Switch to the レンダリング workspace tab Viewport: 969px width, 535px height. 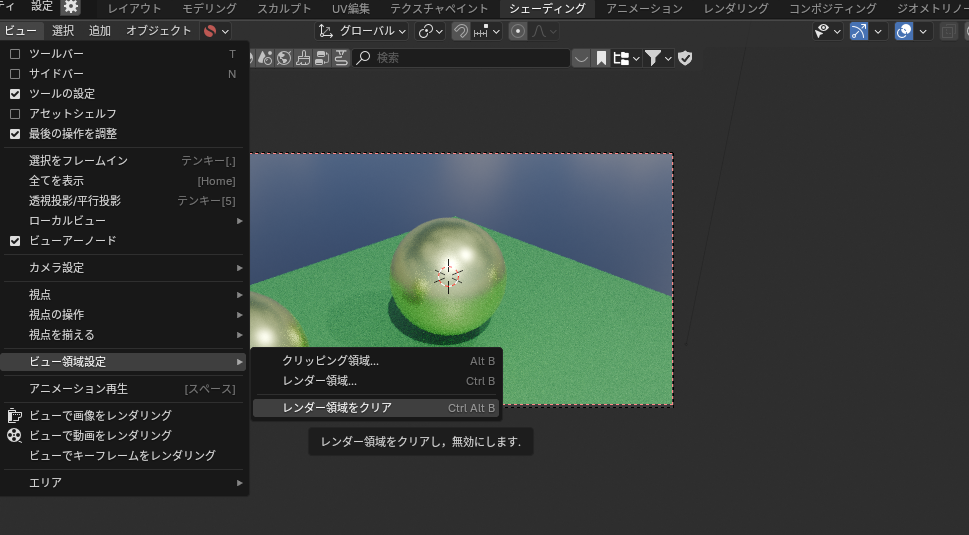click(731, 9)
